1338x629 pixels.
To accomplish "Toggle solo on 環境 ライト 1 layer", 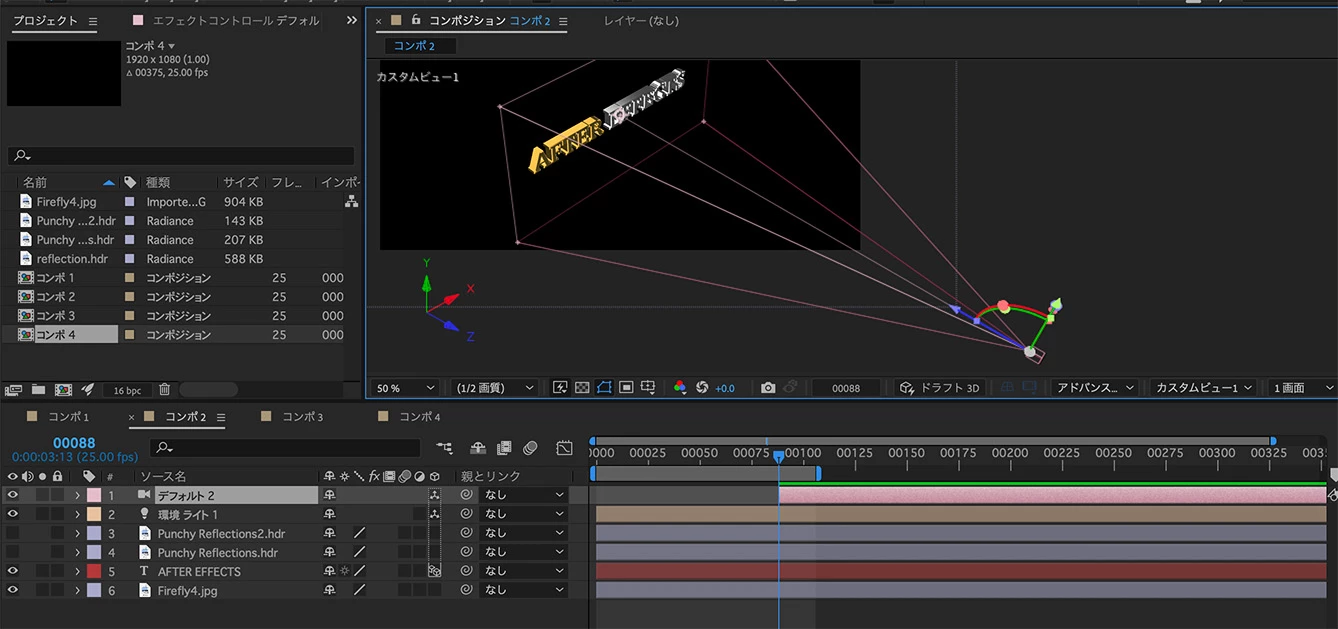I will (42, 514).
